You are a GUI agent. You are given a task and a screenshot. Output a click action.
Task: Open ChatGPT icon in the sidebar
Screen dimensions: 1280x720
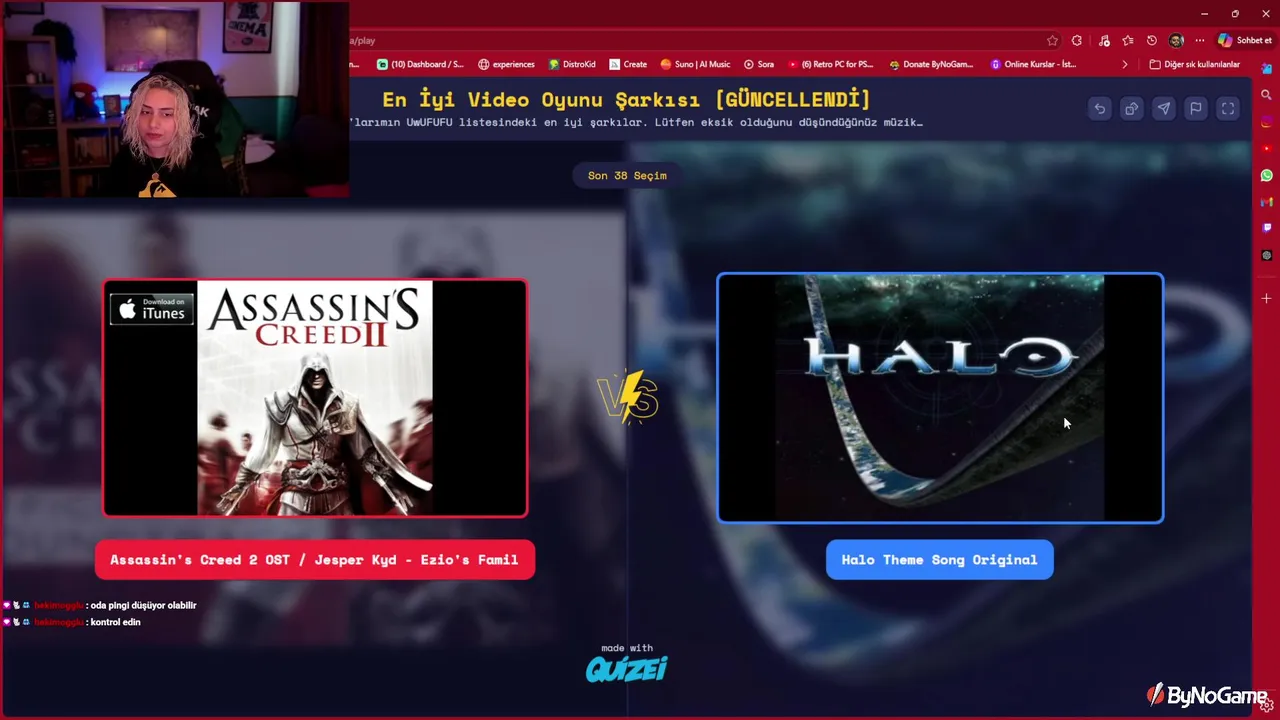pos(1266,255)
